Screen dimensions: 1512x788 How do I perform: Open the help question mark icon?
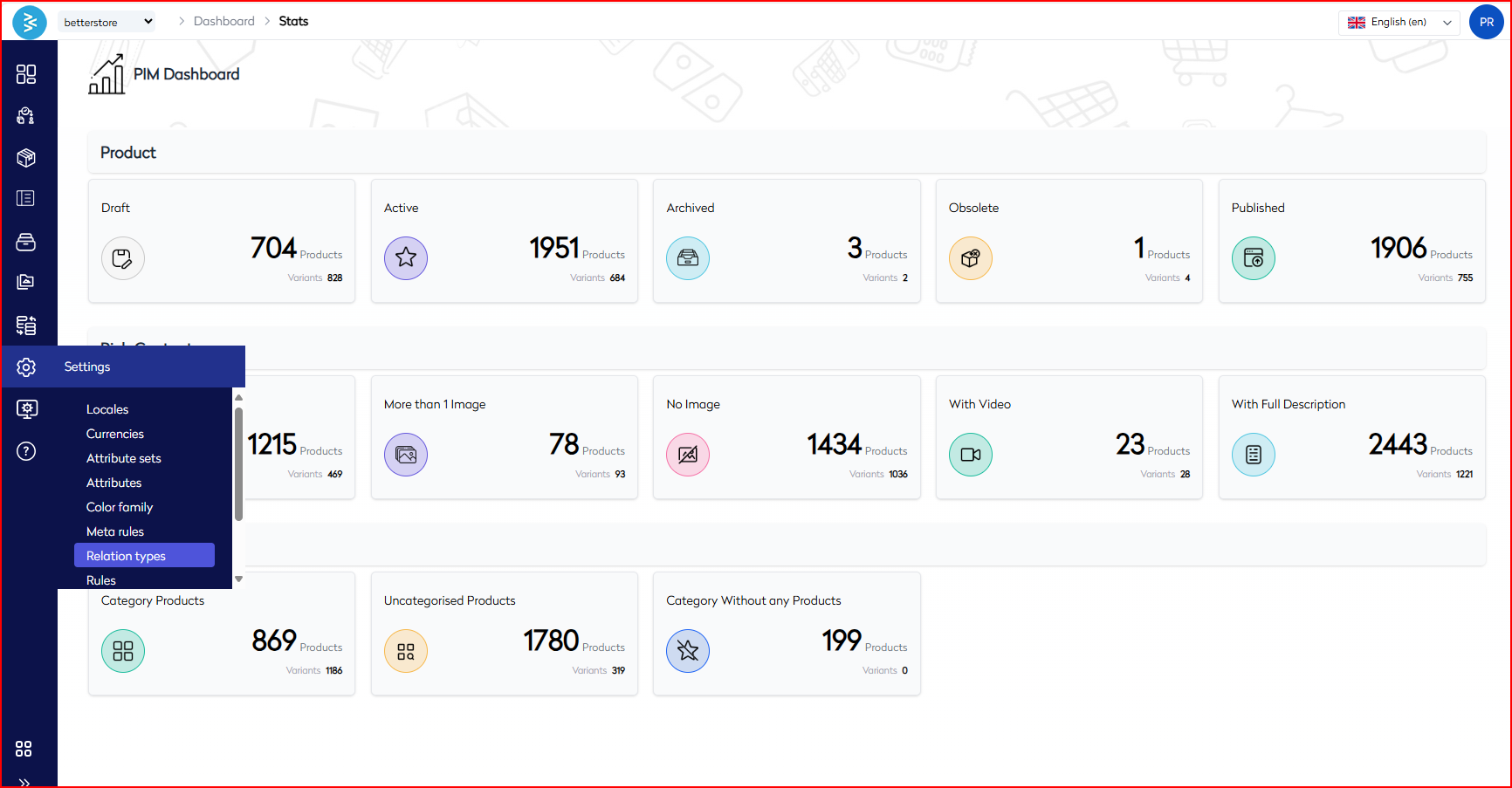tap(26, 451)
